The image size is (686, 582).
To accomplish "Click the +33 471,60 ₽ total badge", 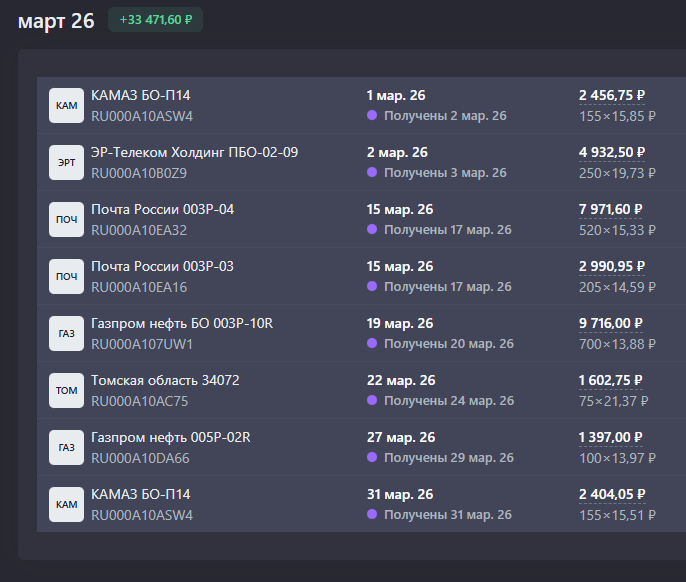I will (155, 20).
